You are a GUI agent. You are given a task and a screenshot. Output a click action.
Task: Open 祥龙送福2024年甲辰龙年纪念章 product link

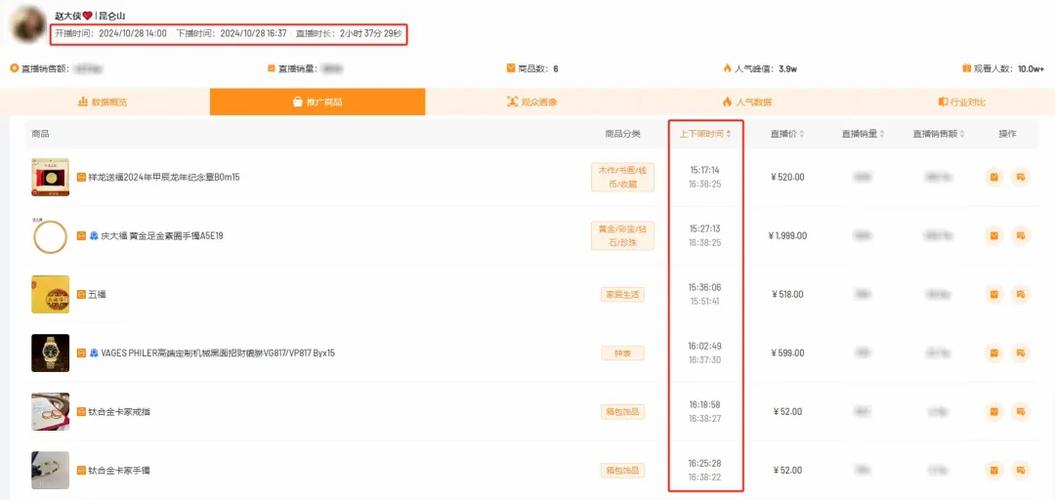164,177
